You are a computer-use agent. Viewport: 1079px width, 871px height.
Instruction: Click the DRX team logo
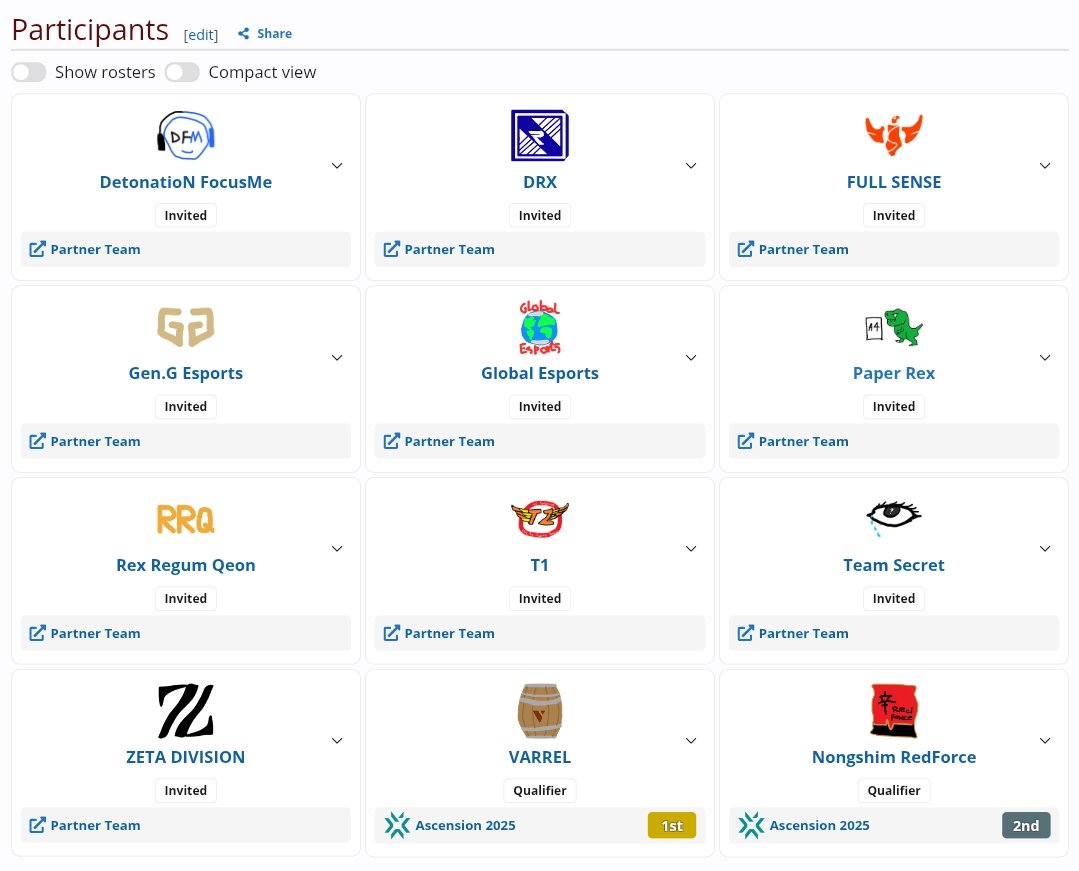[540, 136]
